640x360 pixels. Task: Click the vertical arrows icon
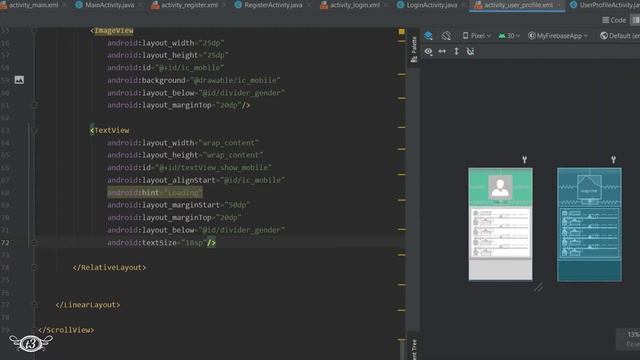pos(456,51)
